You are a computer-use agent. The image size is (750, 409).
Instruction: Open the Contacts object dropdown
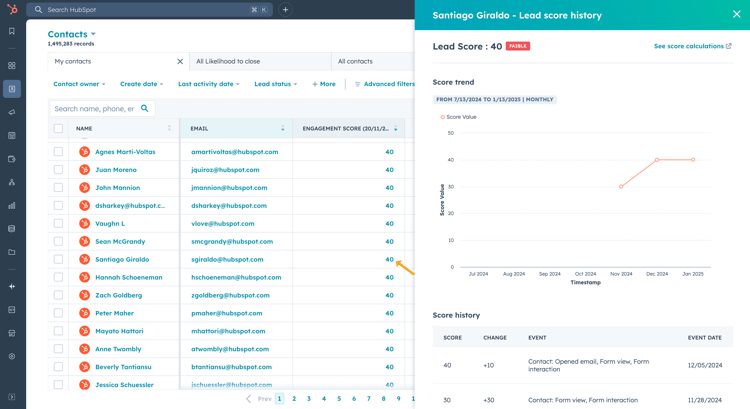(72, 34)
